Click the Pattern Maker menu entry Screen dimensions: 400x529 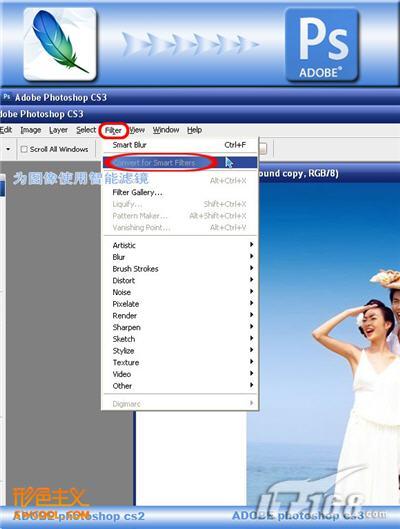pos(180,216)
